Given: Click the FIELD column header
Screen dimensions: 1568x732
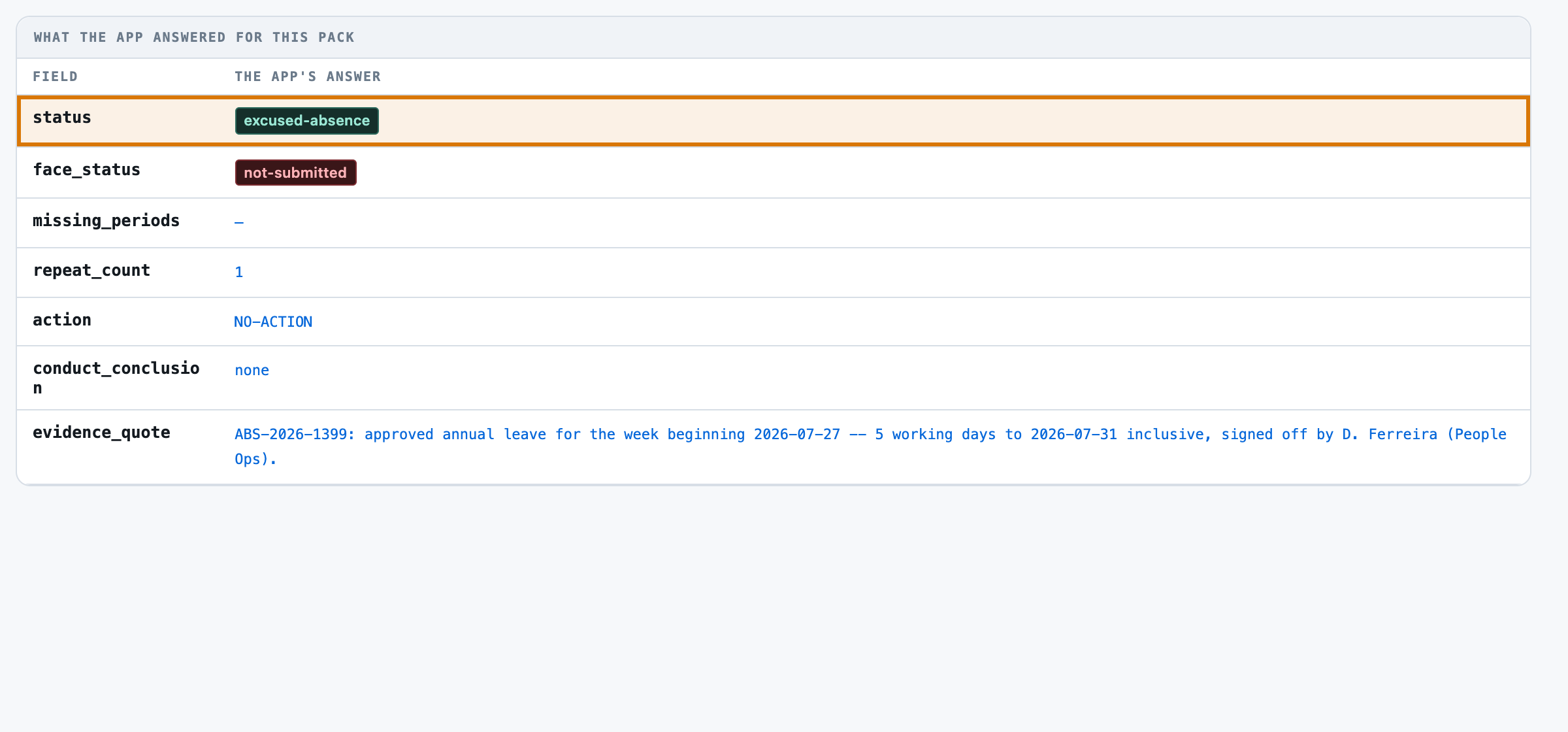Looking at the screenshot, I should pos(56,76).
